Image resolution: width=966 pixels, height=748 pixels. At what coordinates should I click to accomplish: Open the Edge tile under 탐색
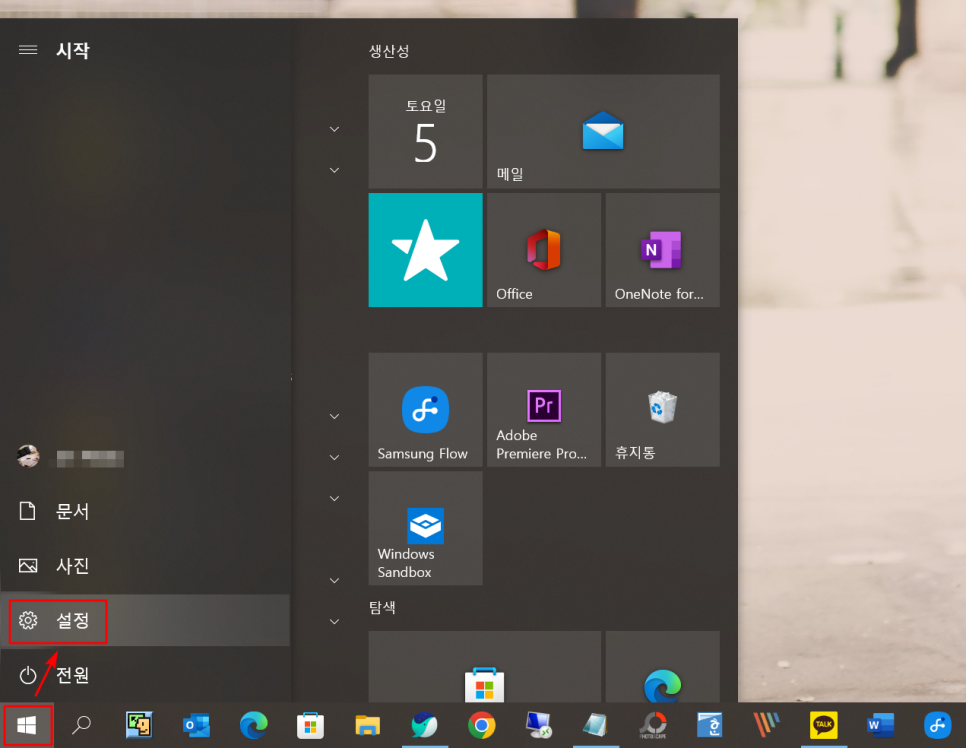[662, 667]
